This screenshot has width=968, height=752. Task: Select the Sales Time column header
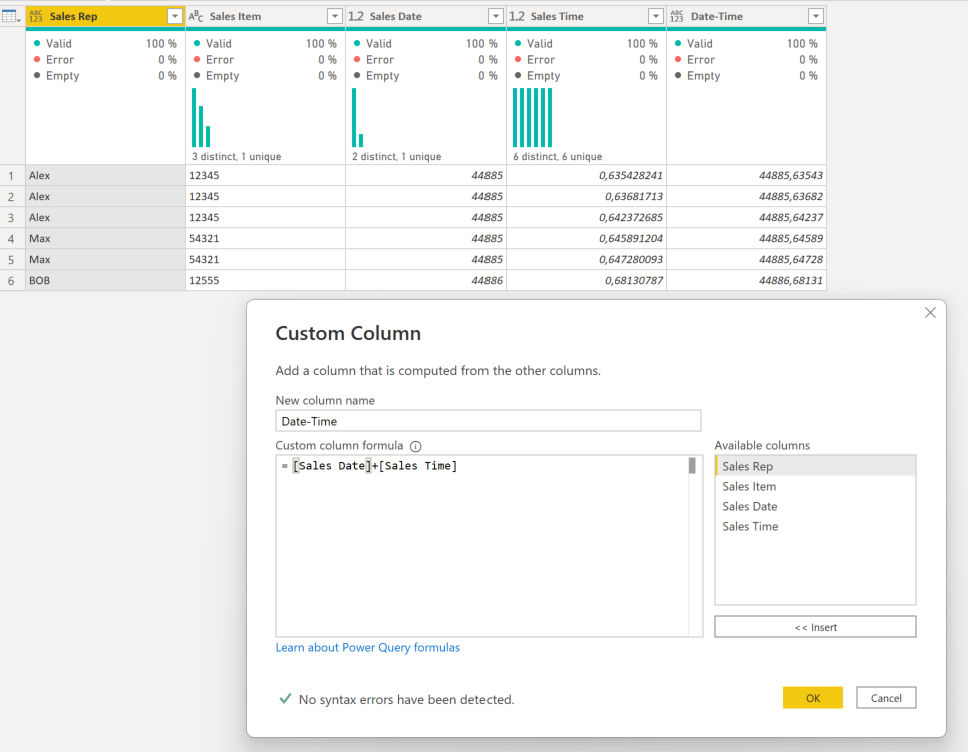click(x=586, y=17)
